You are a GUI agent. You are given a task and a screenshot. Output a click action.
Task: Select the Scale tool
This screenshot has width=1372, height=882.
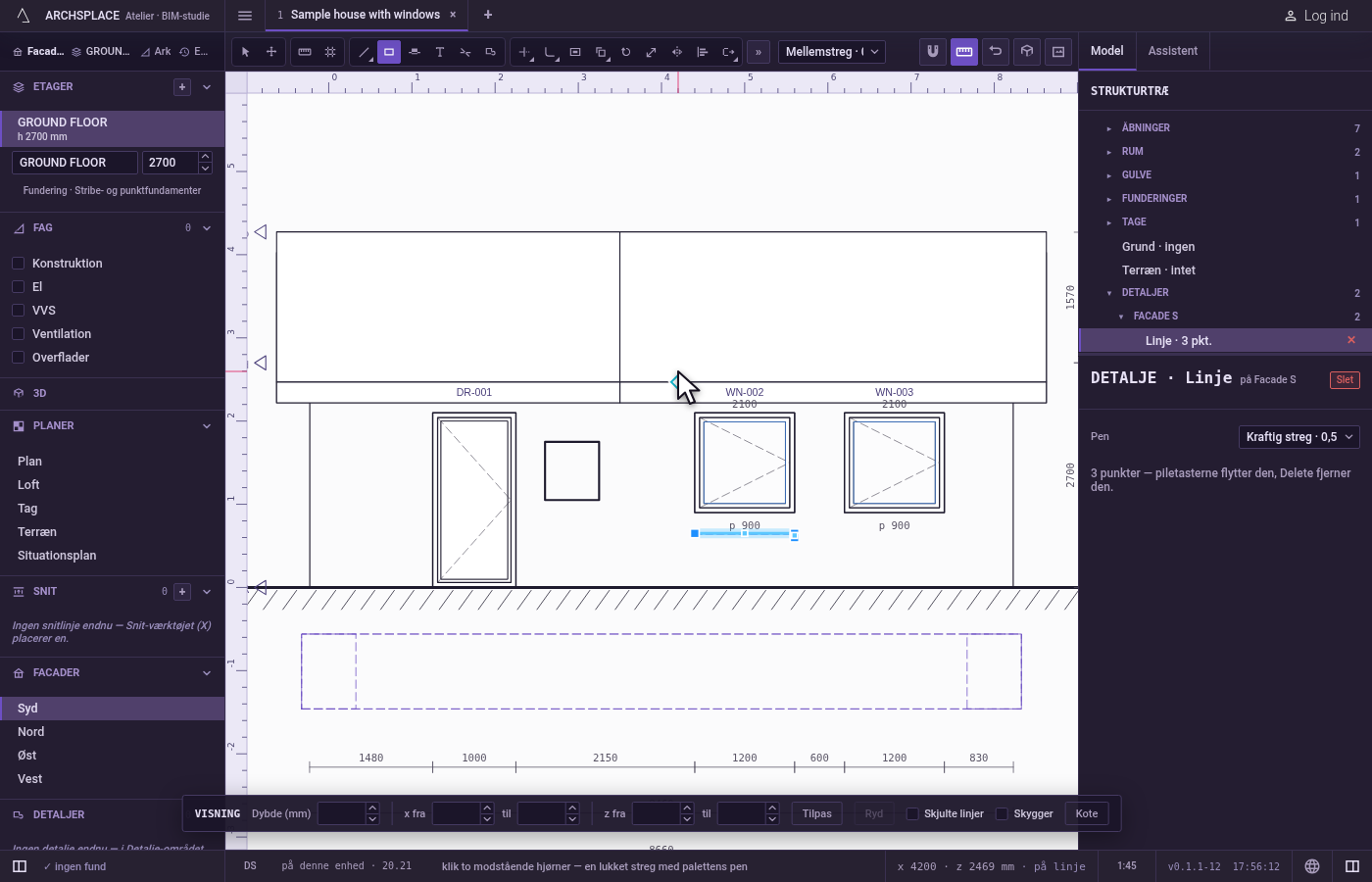(652, 52)
